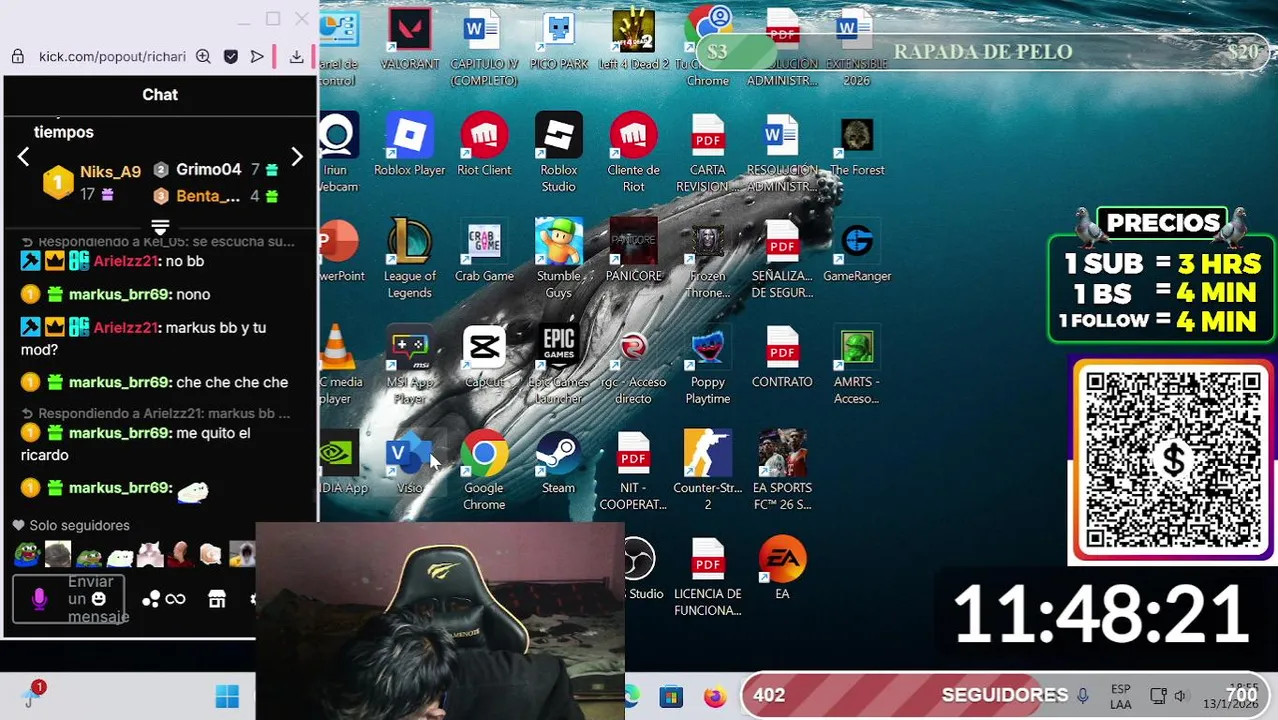Image resolution: width=1278 pixels, height=720 pixels.
Task: Open the chat shop icon
Action: 217,599
